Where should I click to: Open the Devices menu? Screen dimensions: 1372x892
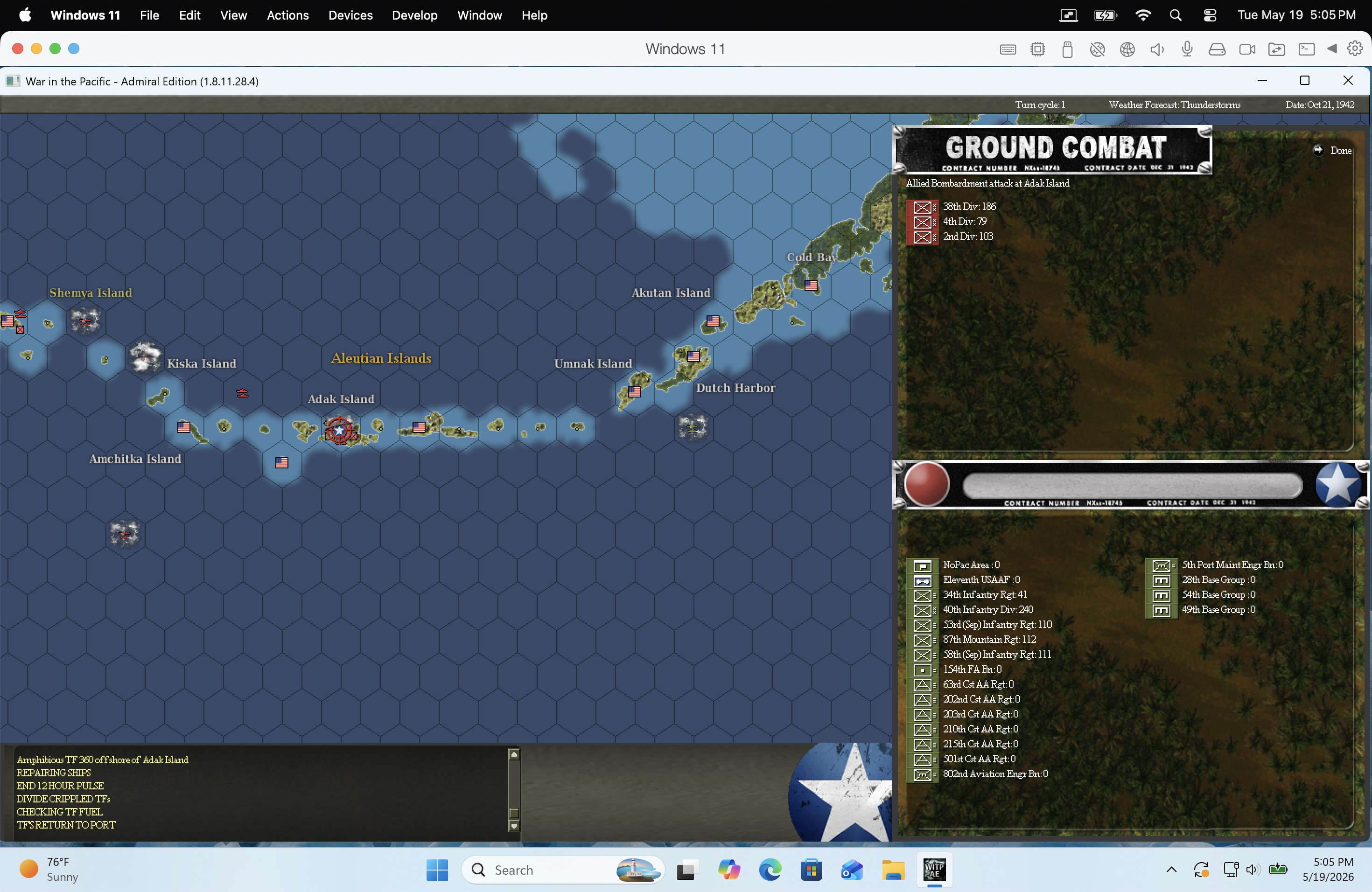(350, 15)
